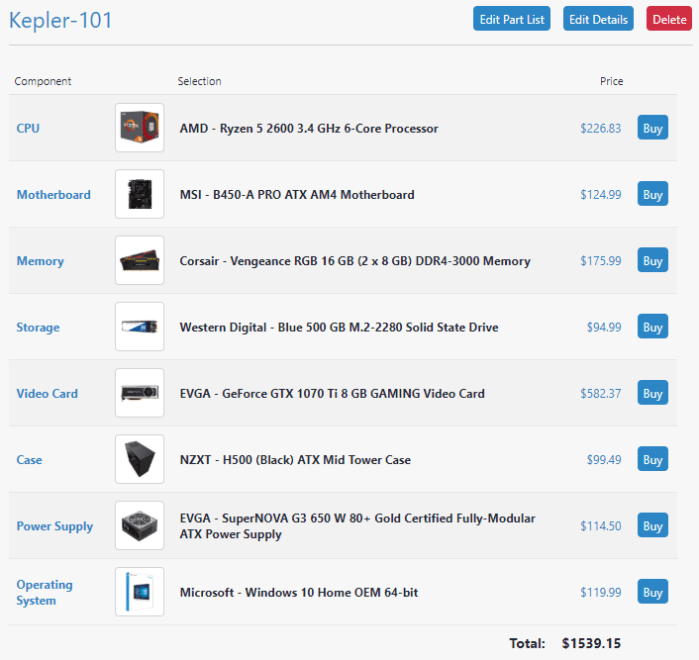The image size is (699, 660).
Task: Click the GTX 1070 Ti video card image
Action: click(139, 393)
